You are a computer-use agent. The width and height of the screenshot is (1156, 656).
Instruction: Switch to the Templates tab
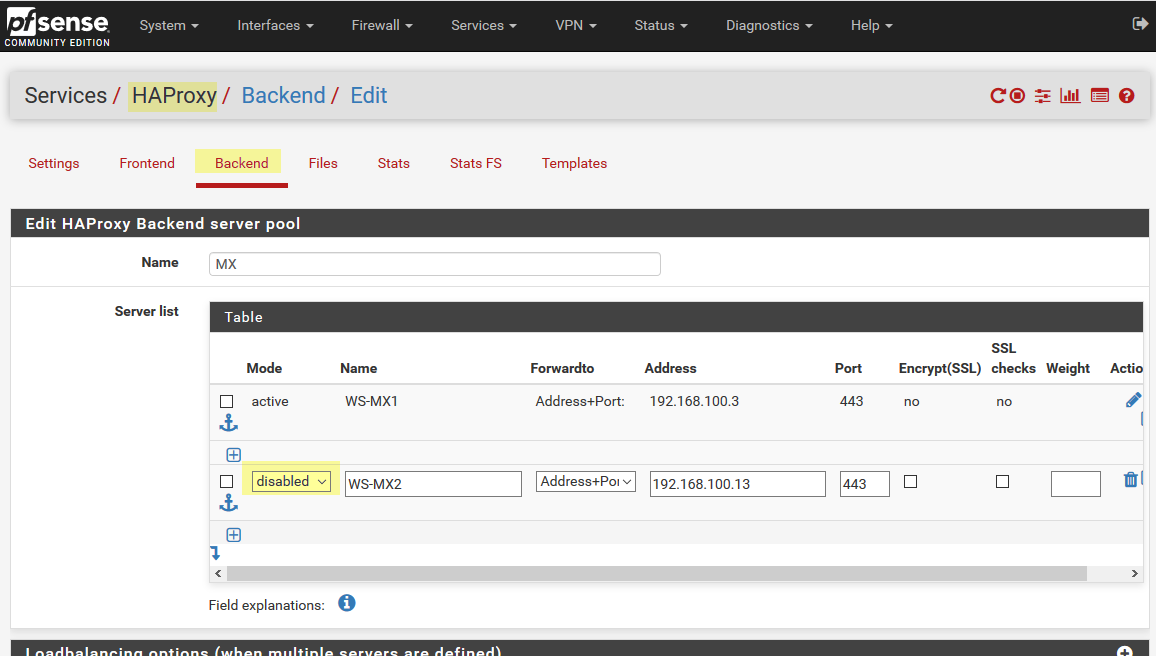click(574, 164)
